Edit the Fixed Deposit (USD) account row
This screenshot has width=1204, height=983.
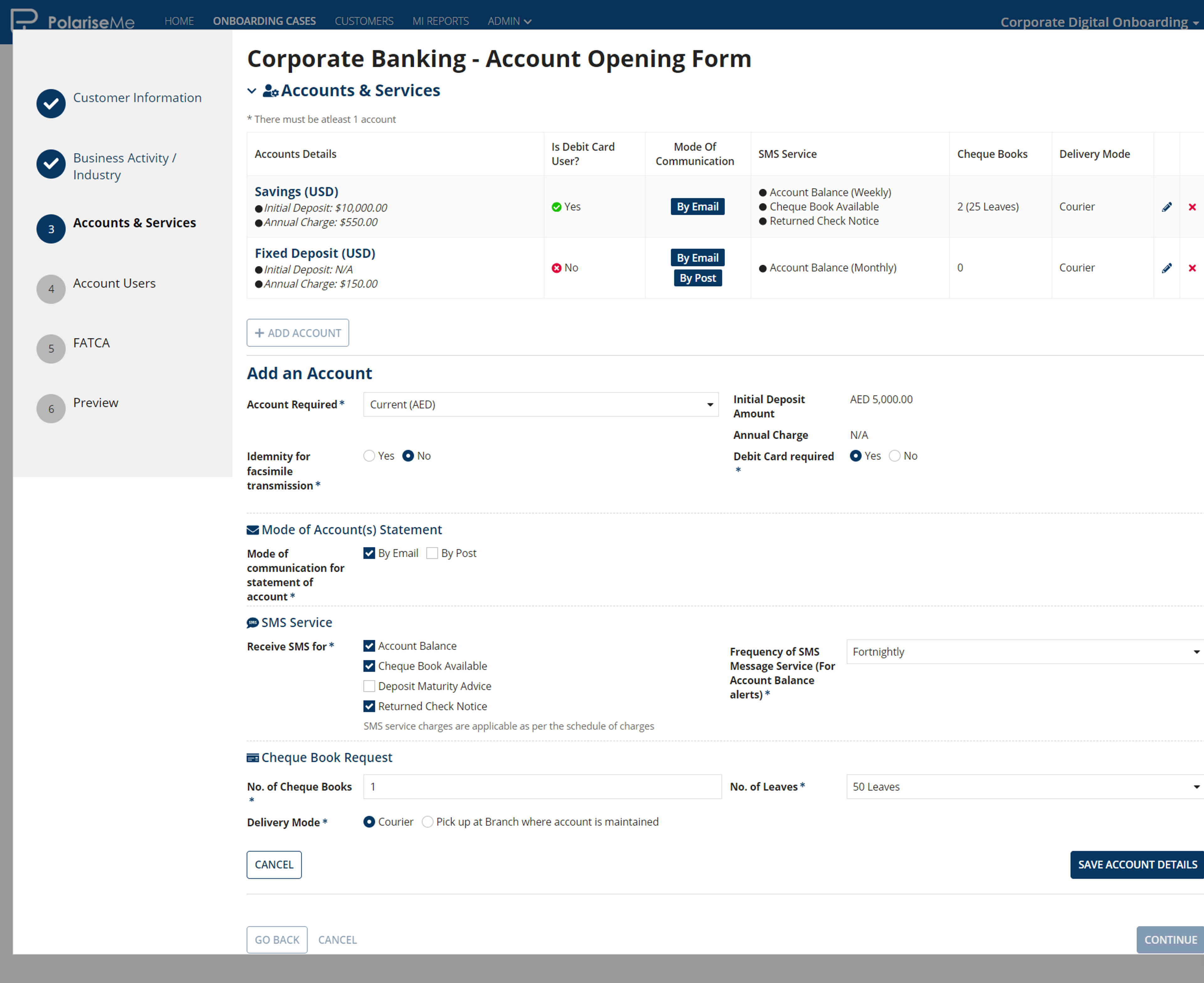click(1167, 268)
